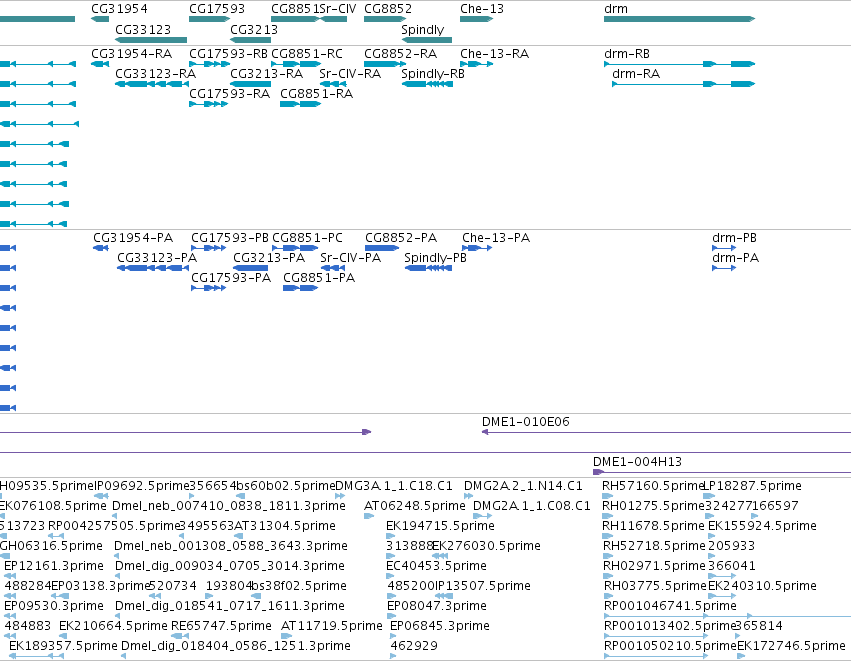Screen dimensions: 851x661
Task: Select EST EP08047.3prime
Action: coord(437,606)
